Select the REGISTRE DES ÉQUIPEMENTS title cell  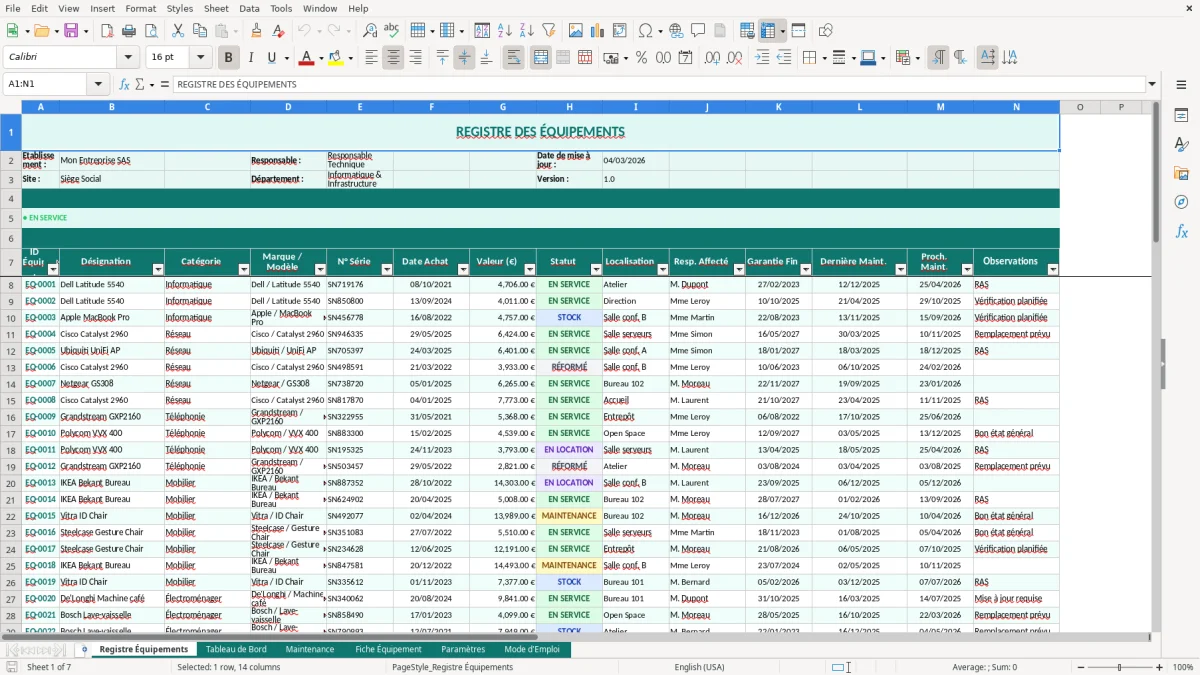tap(540, 131)
